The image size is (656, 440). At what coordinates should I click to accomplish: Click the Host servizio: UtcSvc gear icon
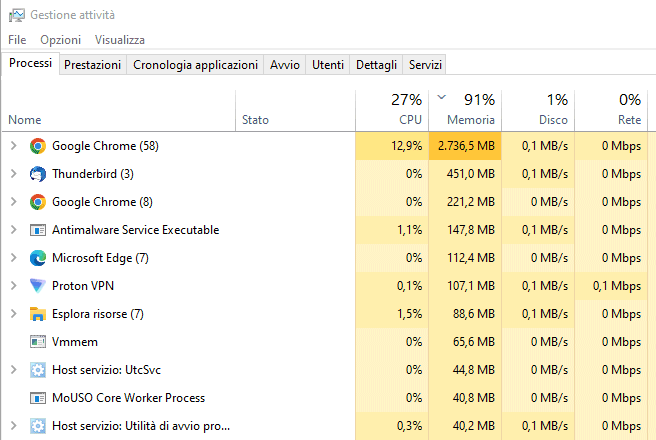point(38,370)
